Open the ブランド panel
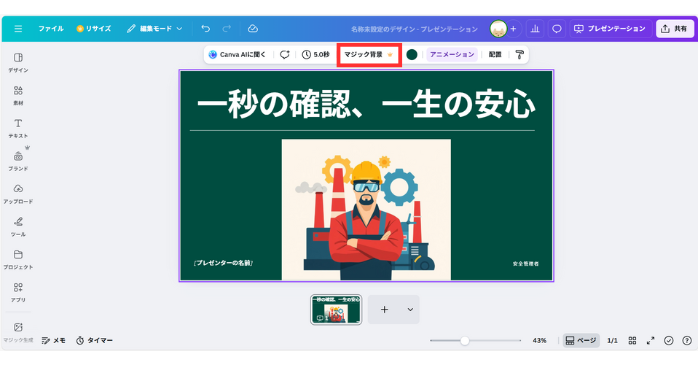This screenshot has height=365, width=698. (x=18, y=161)
